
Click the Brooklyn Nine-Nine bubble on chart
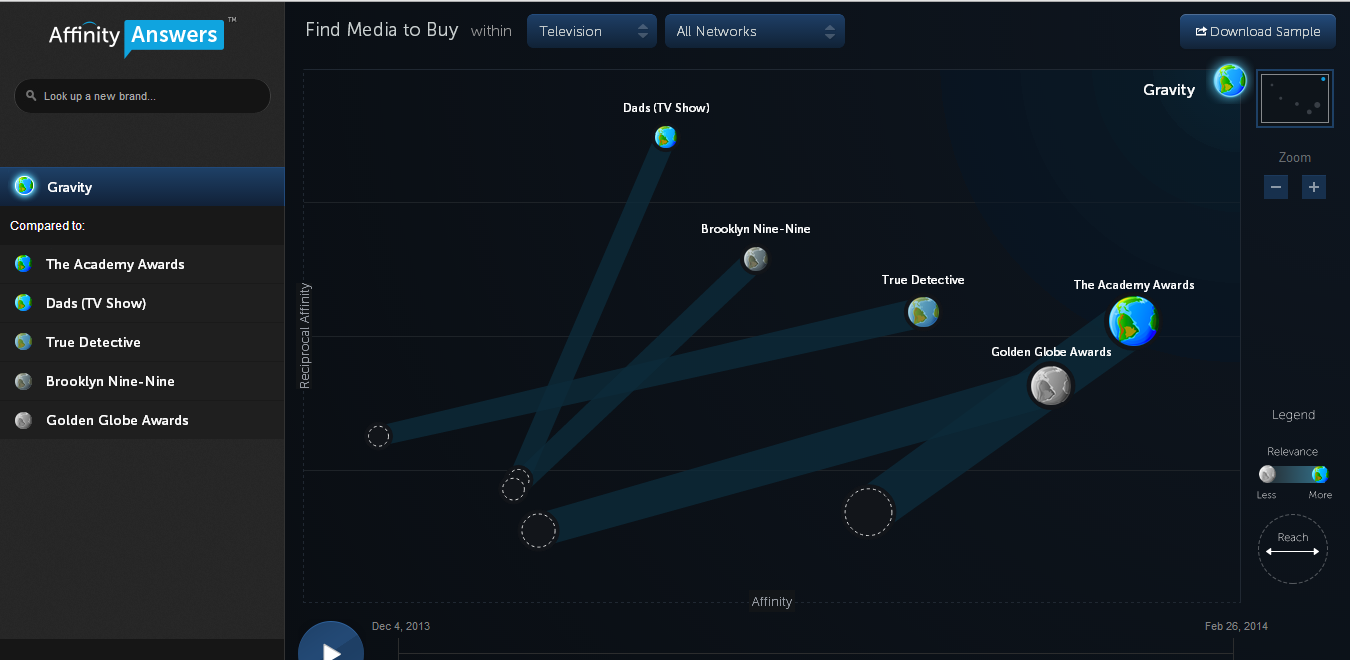click(x=755, y=259)
